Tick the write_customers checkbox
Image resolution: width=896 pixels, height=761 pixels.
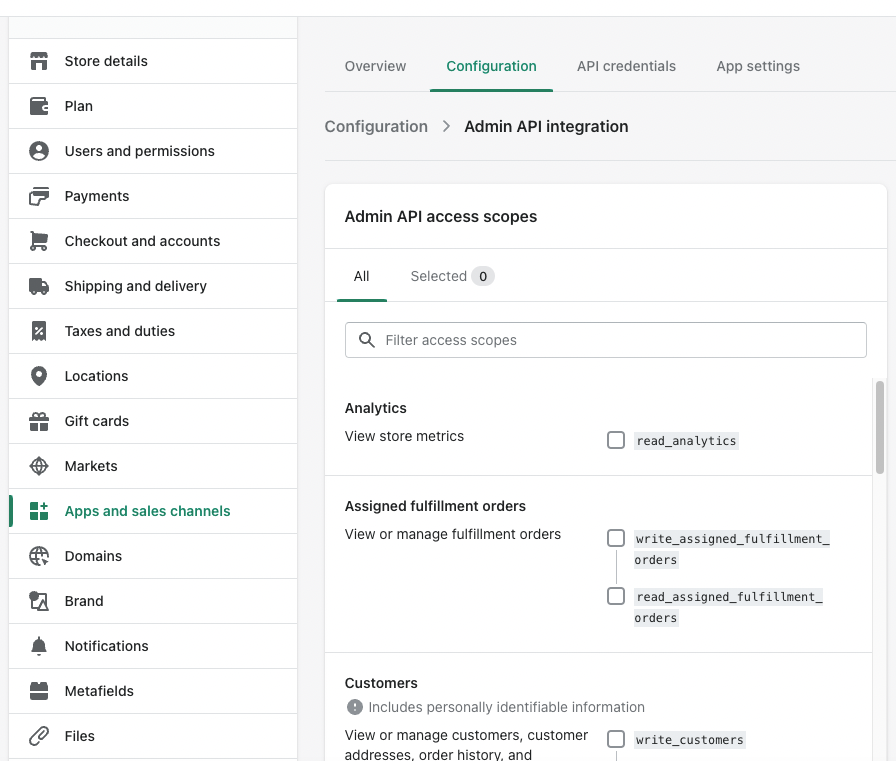[616, 739]
